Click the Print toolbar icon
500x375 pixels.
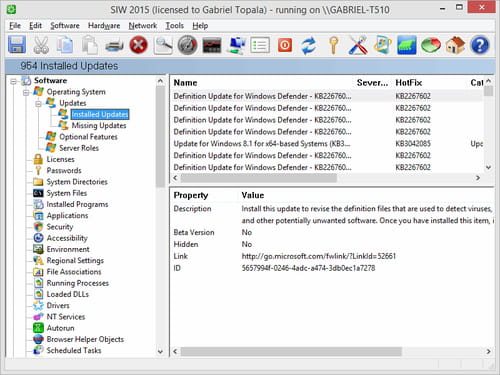click(x=114, y=45)
